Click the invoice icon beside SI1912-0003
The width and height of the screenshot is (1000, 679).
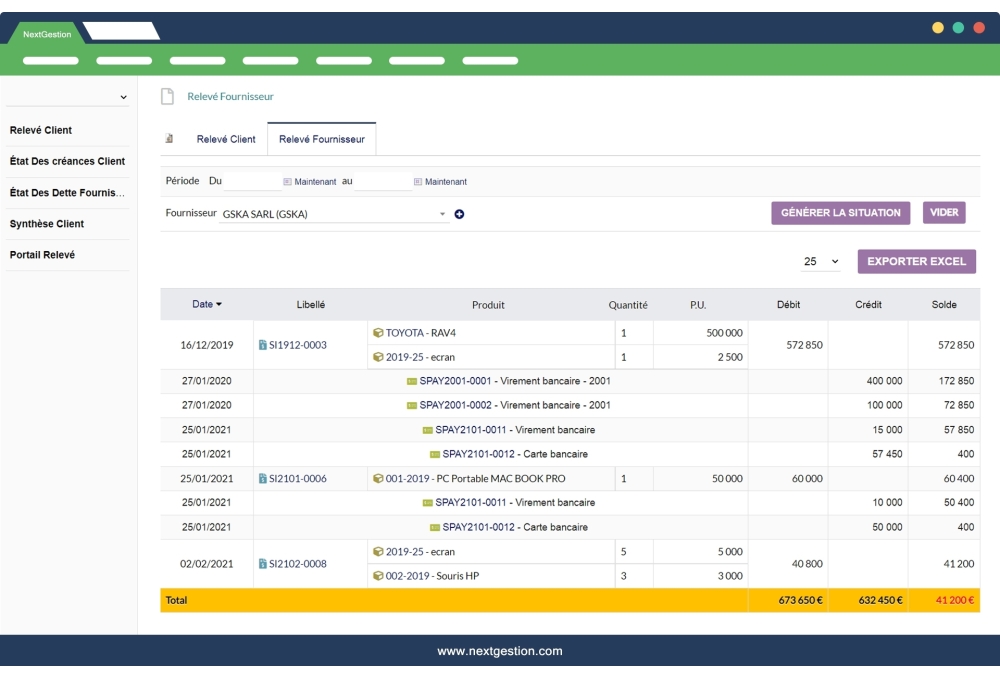(x=264, y=345)
